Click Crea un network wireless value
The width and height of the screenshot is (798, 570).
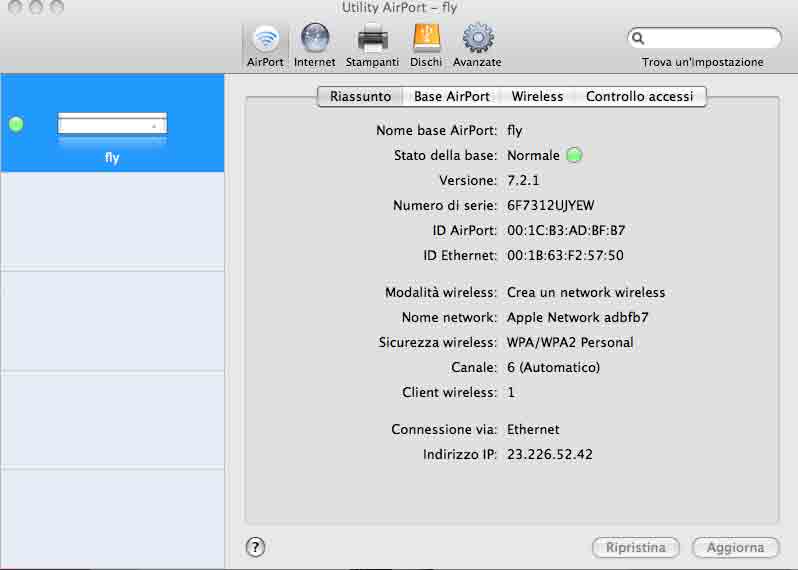tap(586, 293)
